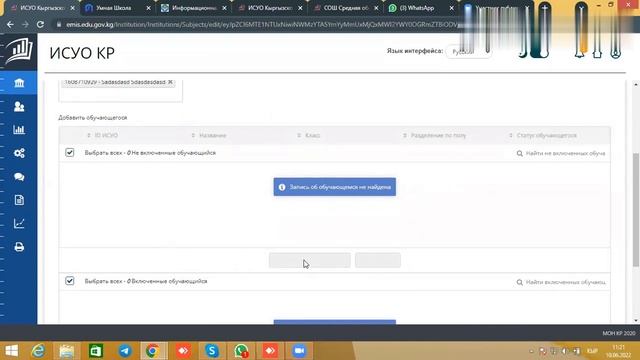The width and height of the screenshot is (640, 360).
Task: Click the scrollbar down arrow
Action: pyautogui.click(x=636, y=320)
